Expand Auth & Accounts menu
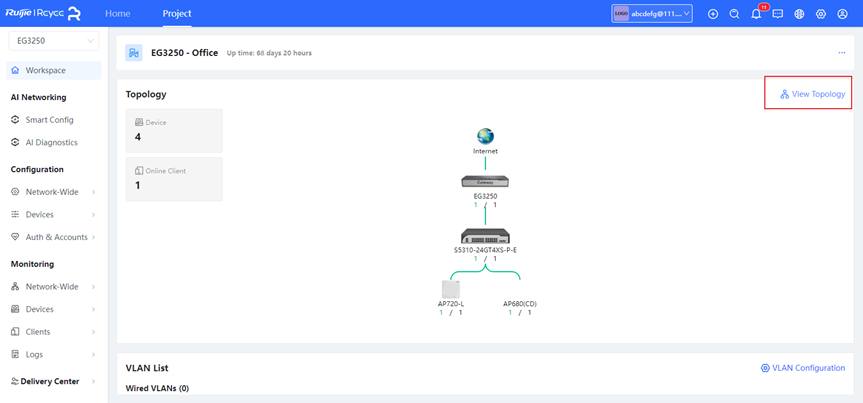 (54, 237)
